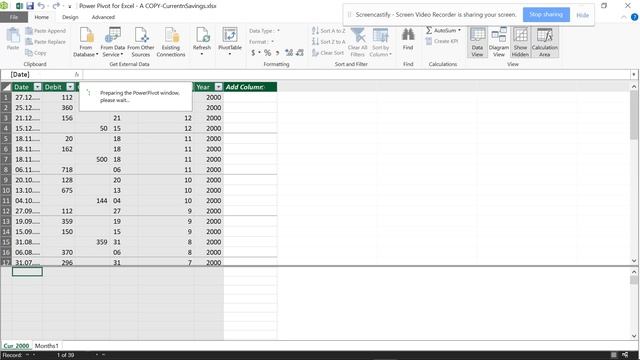Click the [Date] name box
Screen dimensions: 640x360
(x=37, y=75)
